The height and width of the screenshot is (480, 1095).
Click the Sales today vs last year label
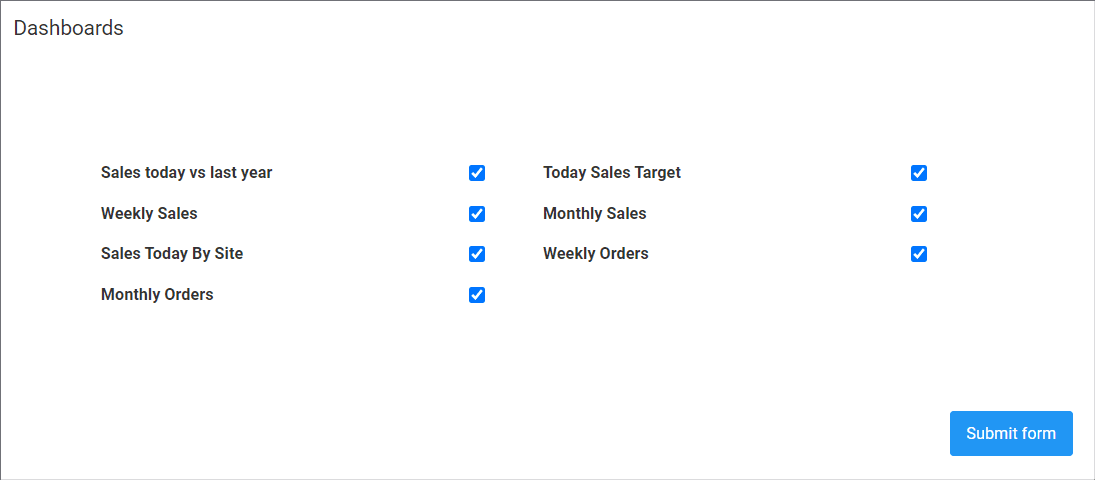(x=186, y=173)
